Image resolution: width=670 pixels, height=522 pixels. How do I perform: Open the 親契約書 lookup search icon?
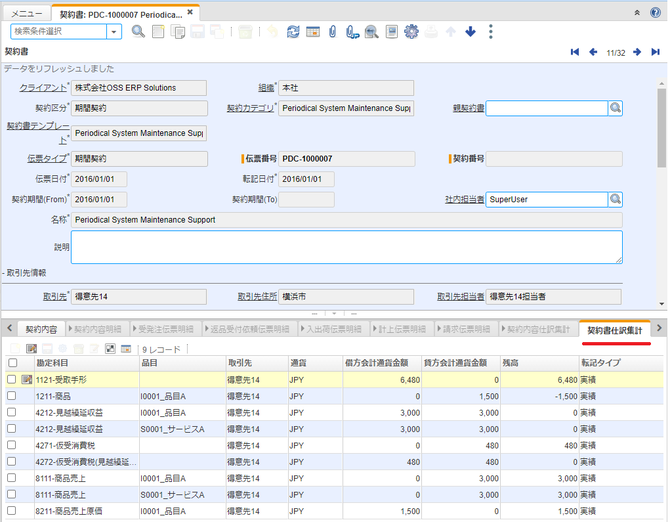615,108
